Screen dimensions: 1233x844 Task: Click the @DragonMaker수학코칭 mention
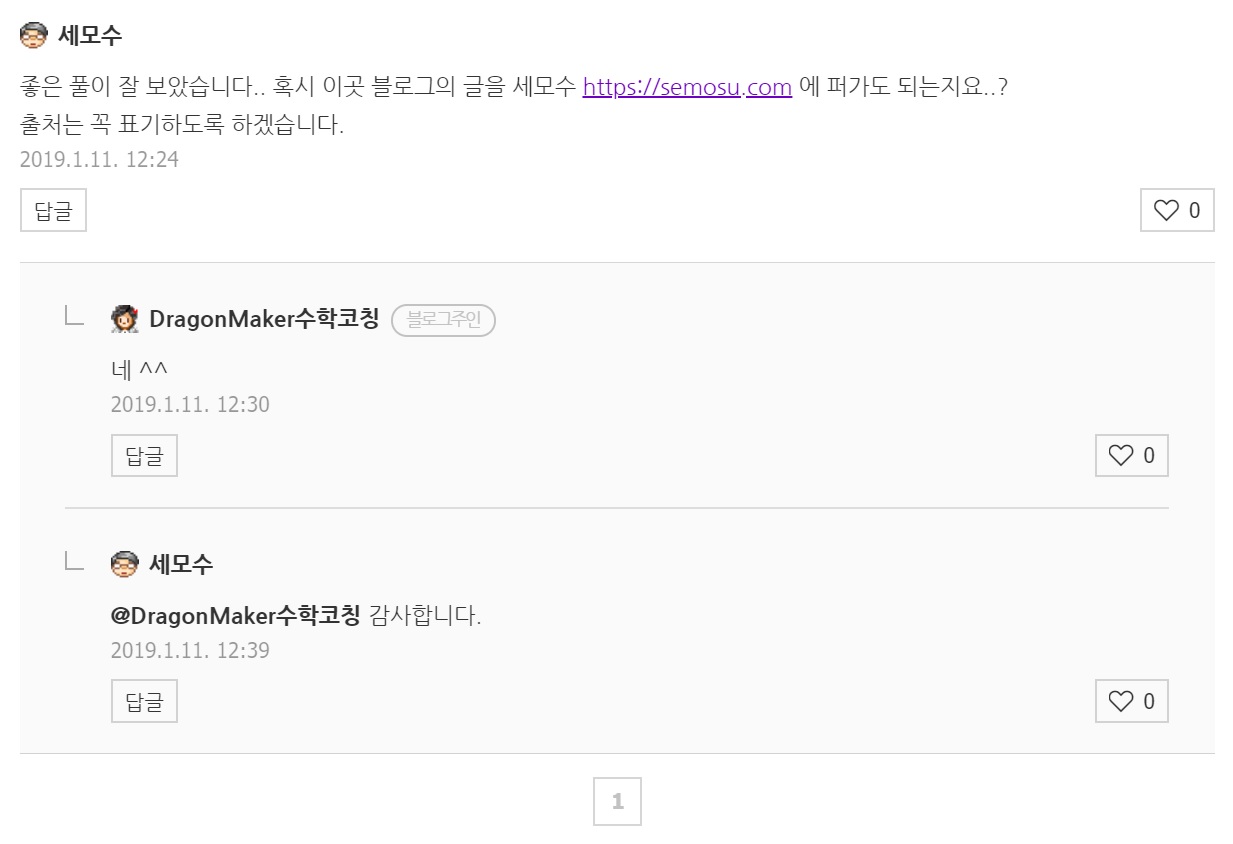[x=235, y=615]
